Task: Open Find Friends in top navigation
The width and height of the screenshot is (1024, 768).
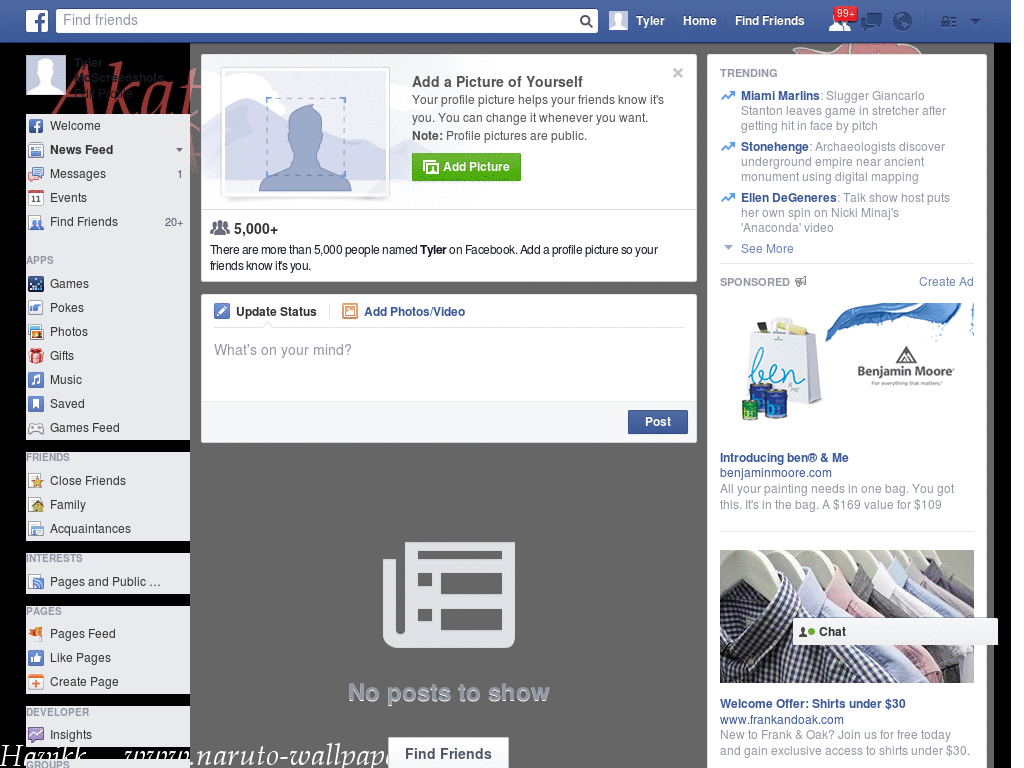Action: tap(769, 21)
